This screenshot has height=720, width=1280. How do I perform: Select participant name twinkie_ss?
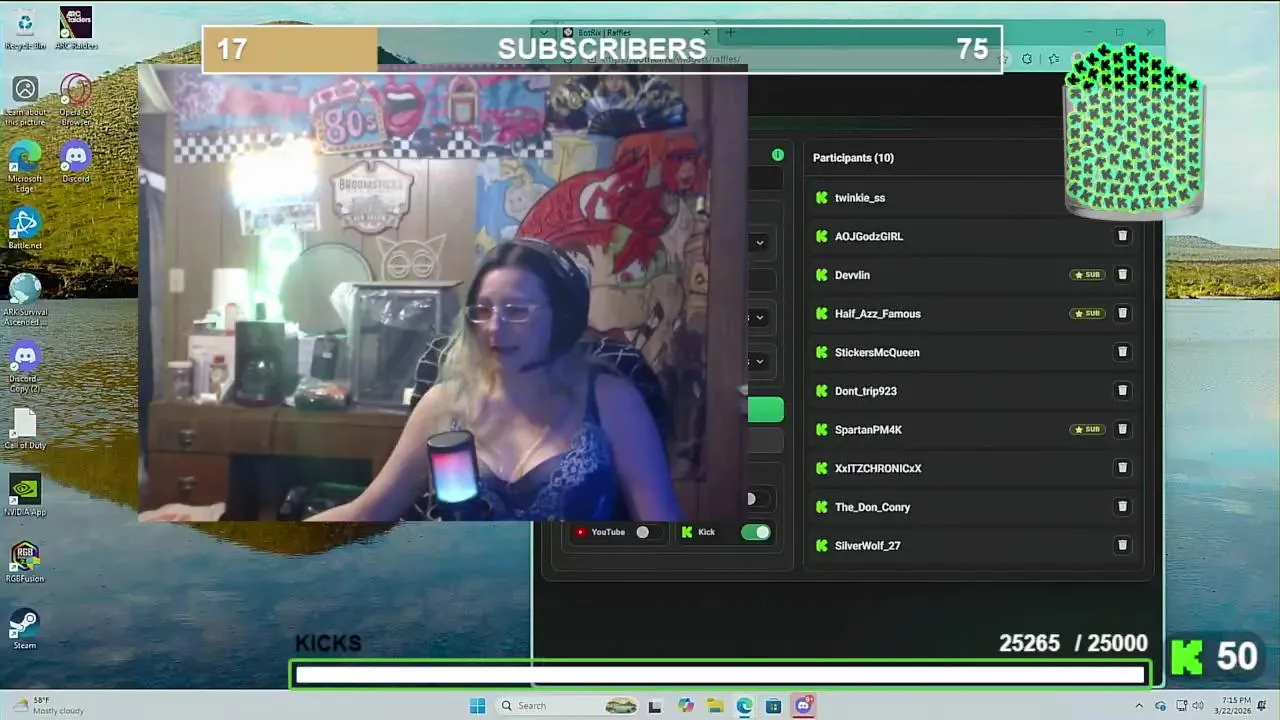point(860,198)
